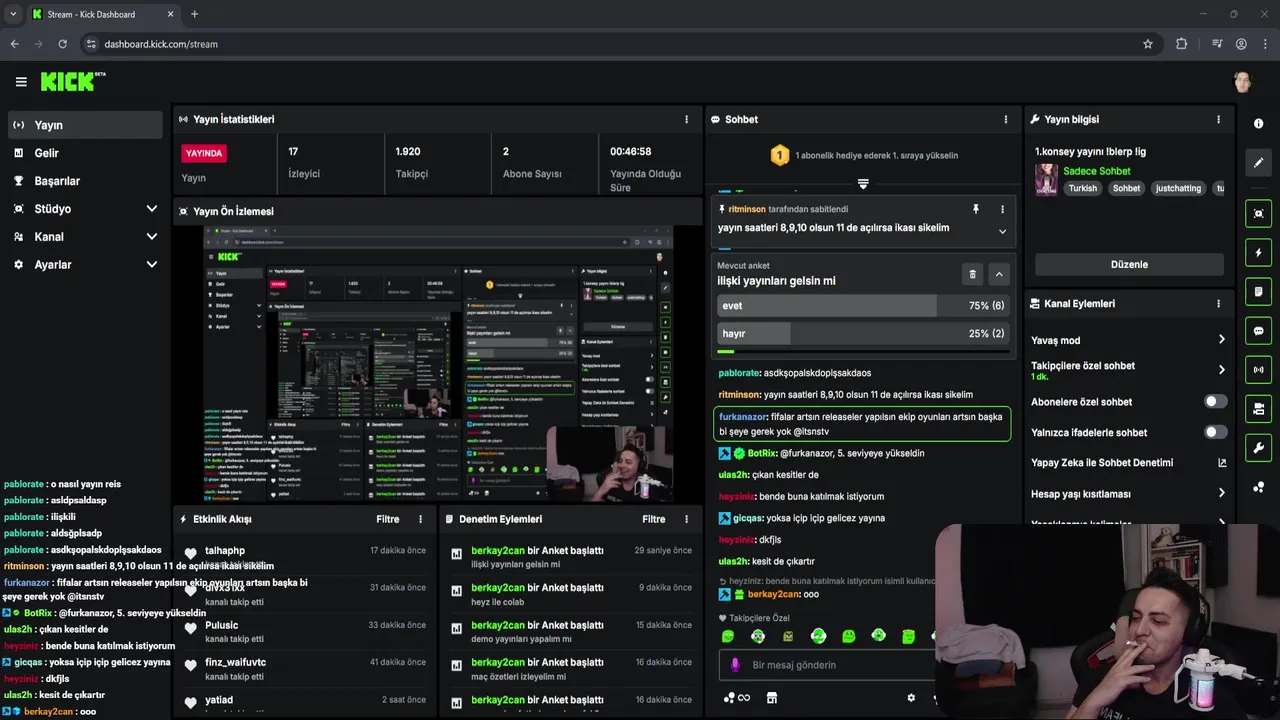Screen dimensions: 1280x720
Task: Toggle the channel actions icon in right toolbar
Action: click(1258, 409)
